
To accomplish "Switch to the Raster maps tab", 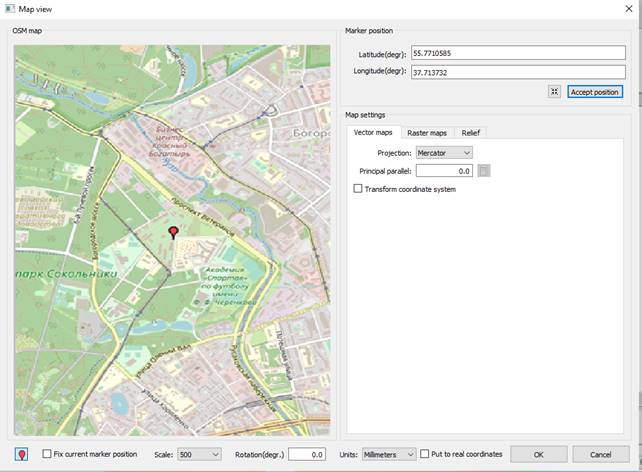I will [x=427, y=133].
